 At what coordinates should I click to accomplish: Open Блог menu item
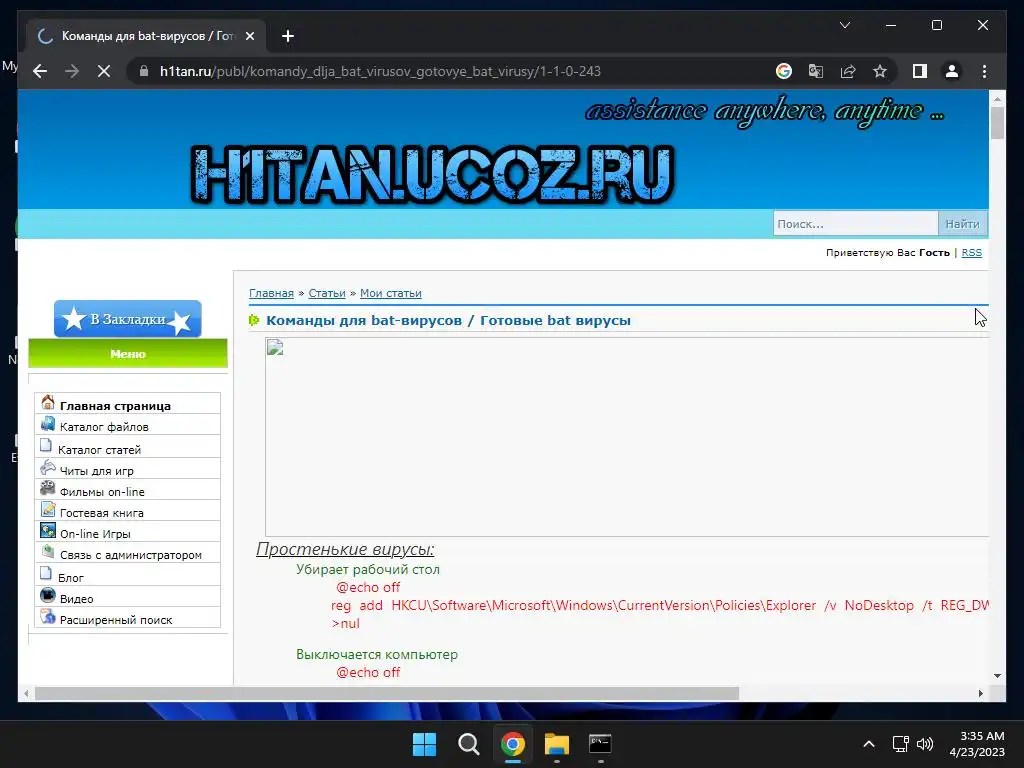coord(71,578)
